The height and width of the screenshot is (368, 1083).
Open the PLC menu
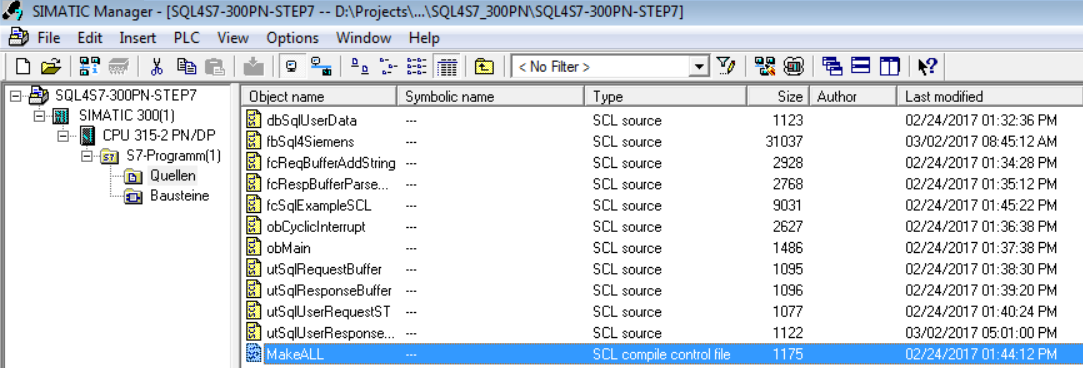click(x=186, y=38)
